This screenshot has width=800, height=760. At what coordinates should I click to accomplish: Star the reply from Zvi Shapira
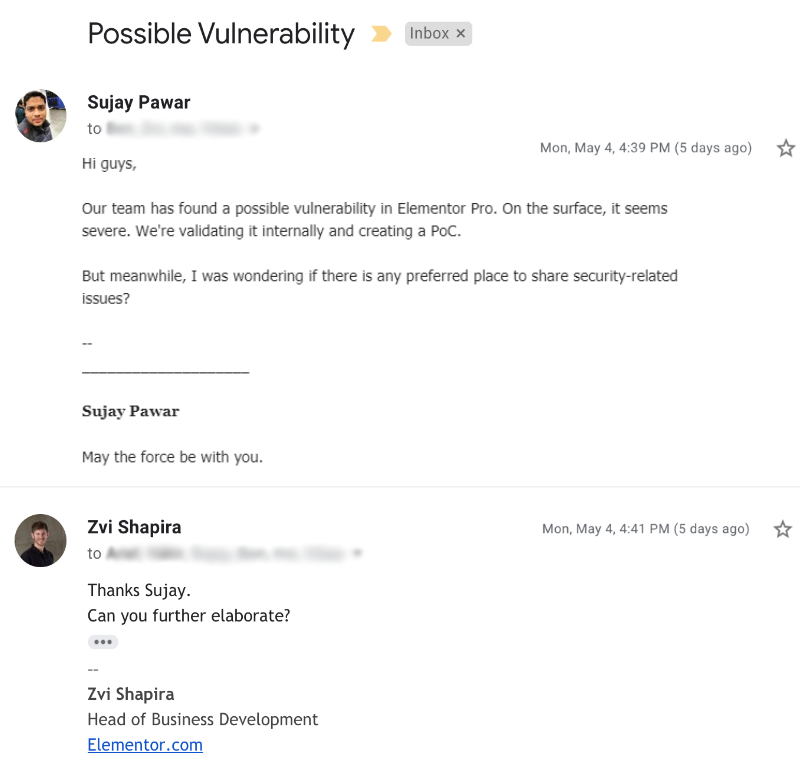[x=783, y=529]
